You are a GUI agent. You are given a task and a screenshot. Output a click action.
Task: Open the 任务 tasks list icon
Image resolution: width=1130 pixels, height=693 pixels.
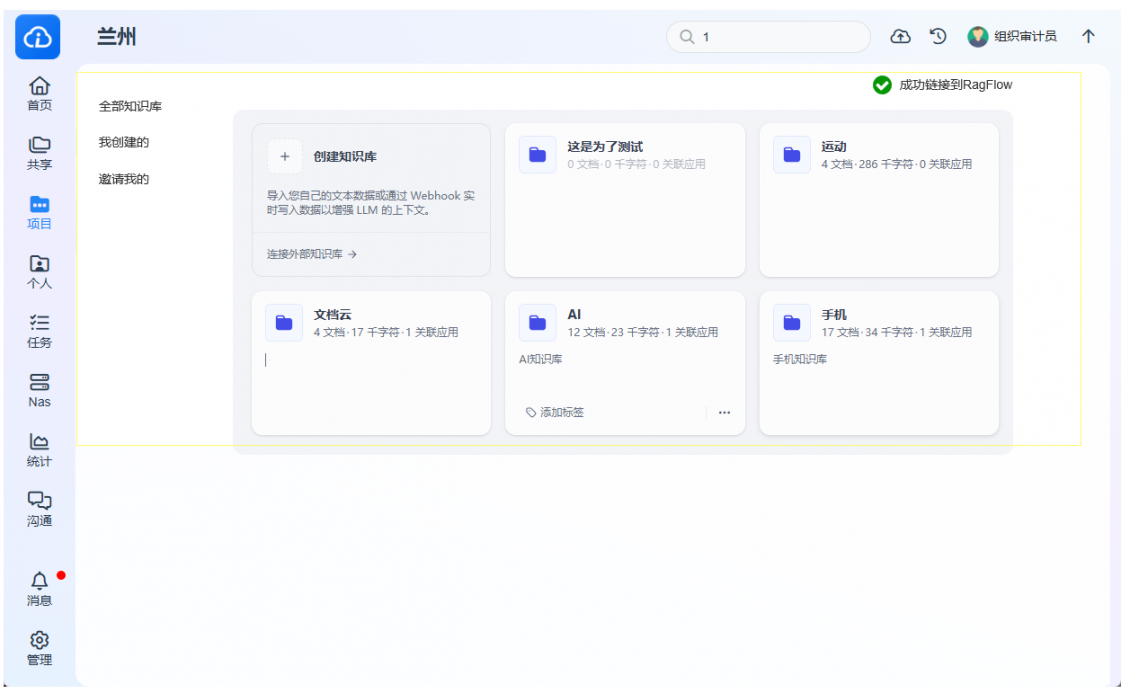[x=39, y=331]
